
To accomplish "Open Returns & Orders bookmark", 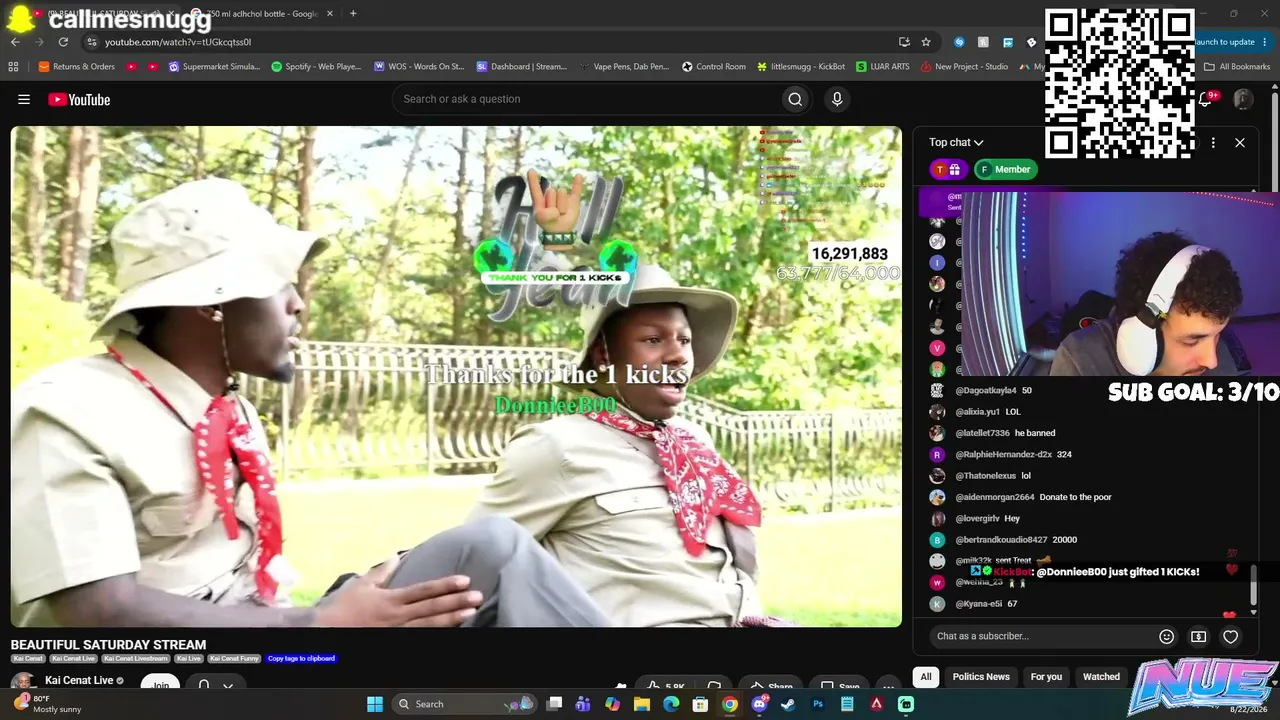I will tap(77, 67).
